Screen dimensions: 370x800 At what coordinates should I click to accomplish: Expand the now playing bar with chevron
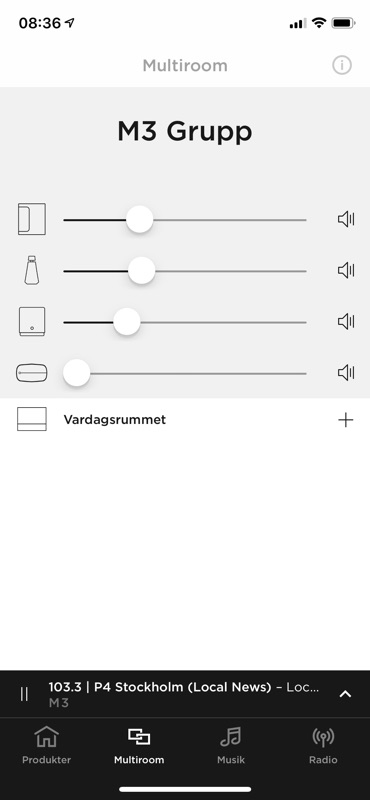[346, 694]
